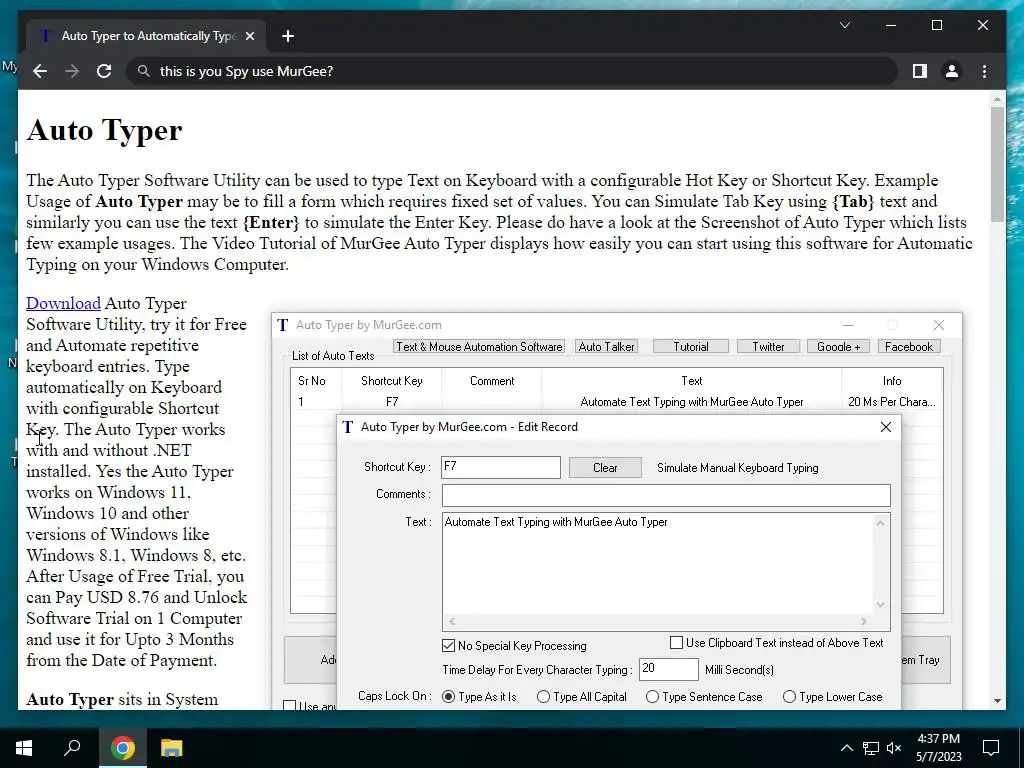Viewport: 1024px width, 768px height.
Task: Click the Shortcut Key column header
Action: [391, 381]
